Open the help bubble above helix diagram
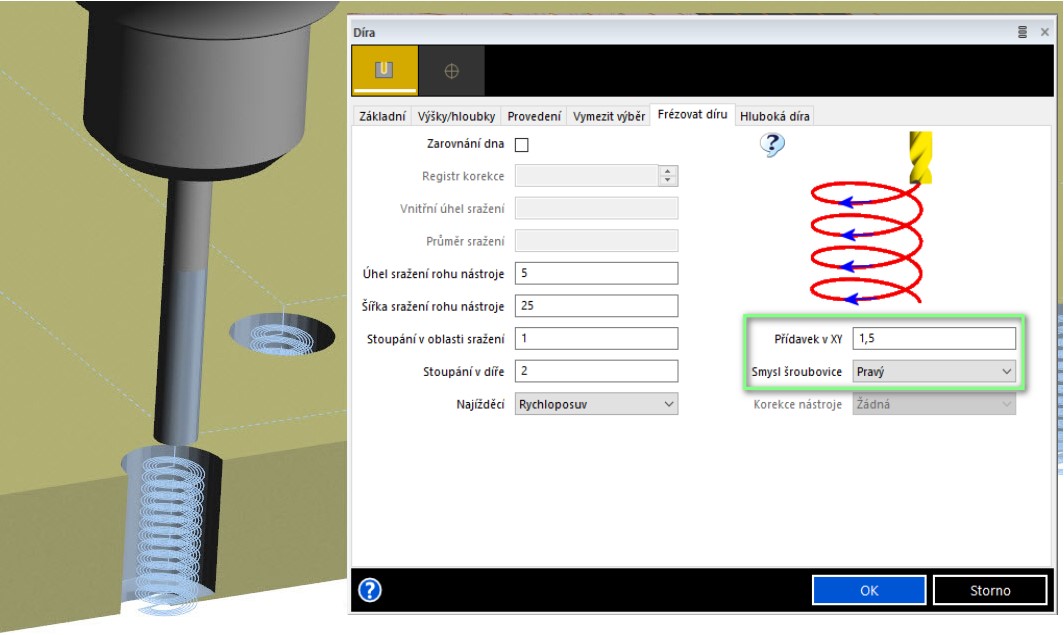 [771, 146]
